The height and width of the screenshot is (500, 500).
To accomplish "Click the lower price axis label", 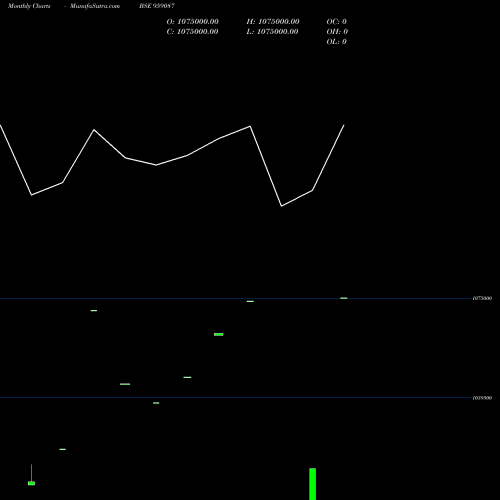I will [x=482, y=398].
